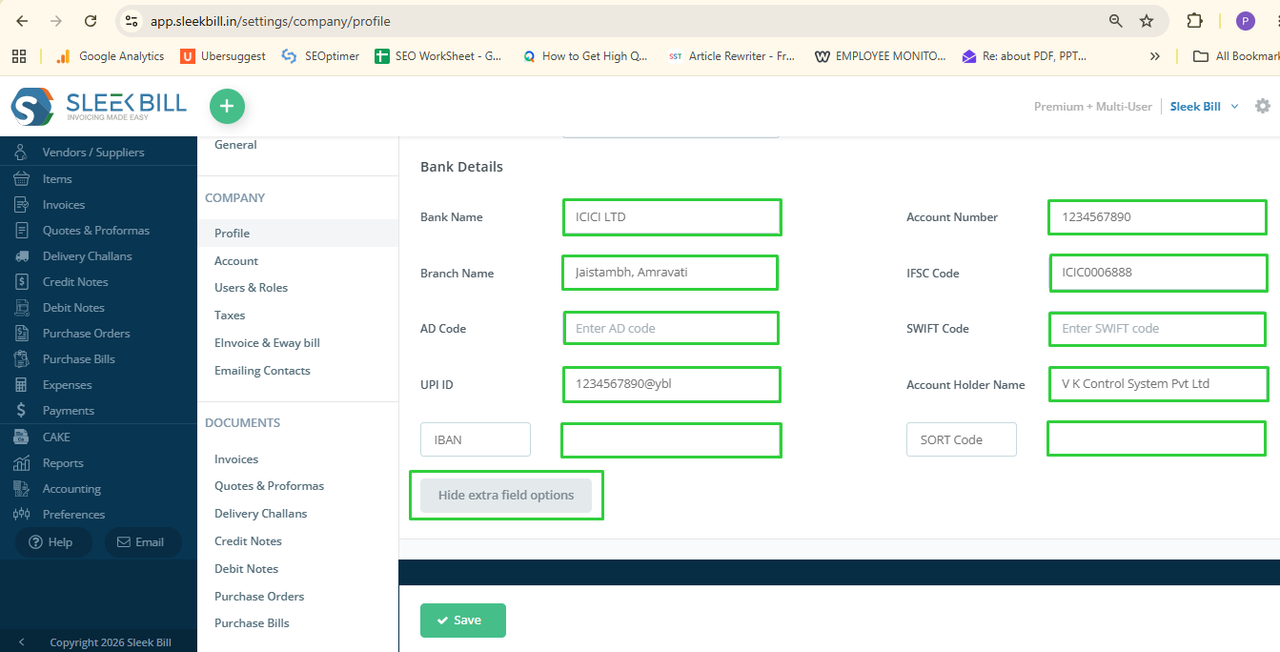This screenshot has height=652, width=1280.
Task: Click the Invoices sidebar icon
Action: (x=21, y=204)
